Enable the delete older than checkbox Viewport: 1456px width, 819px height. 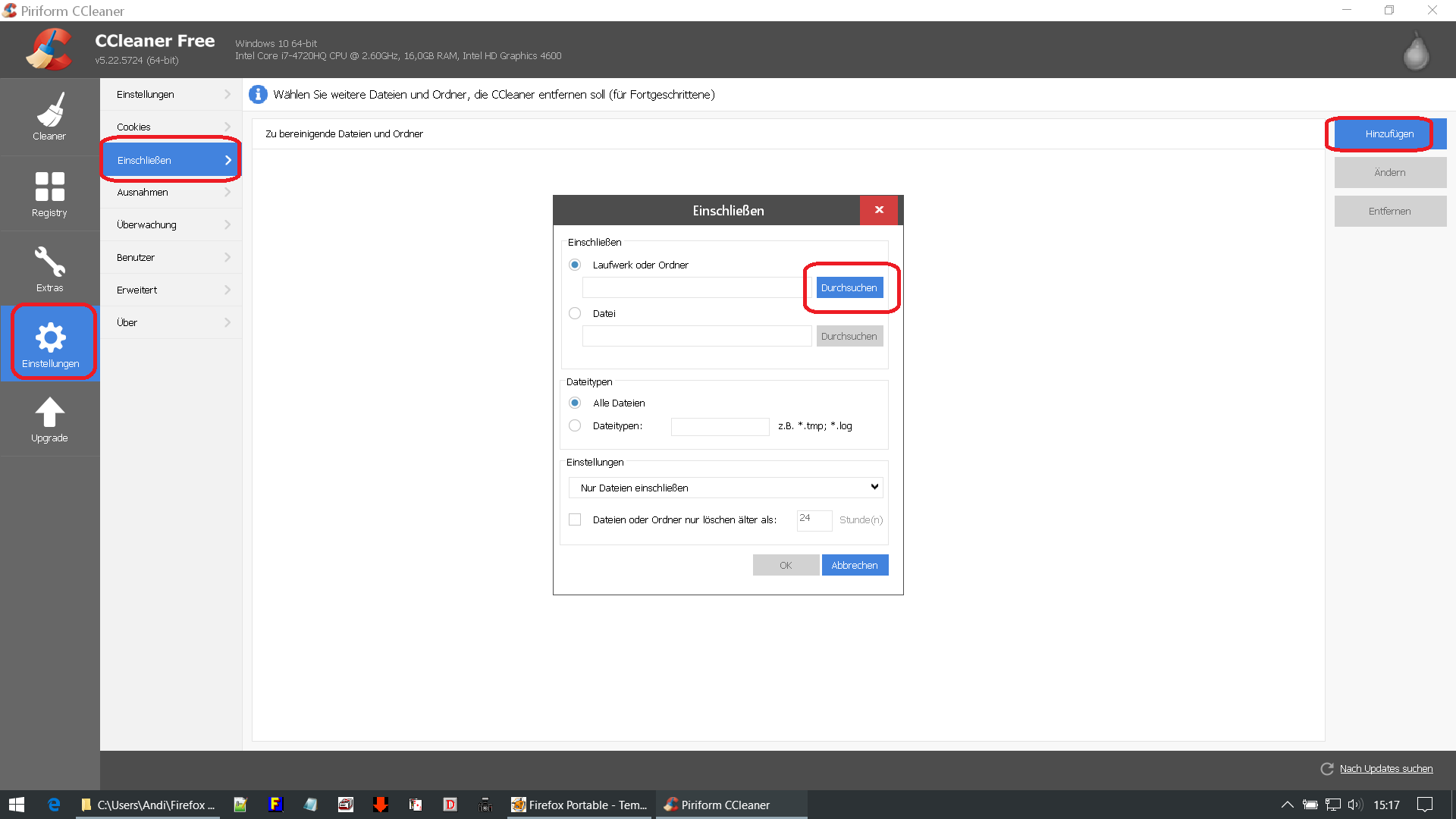coord(575,519)
